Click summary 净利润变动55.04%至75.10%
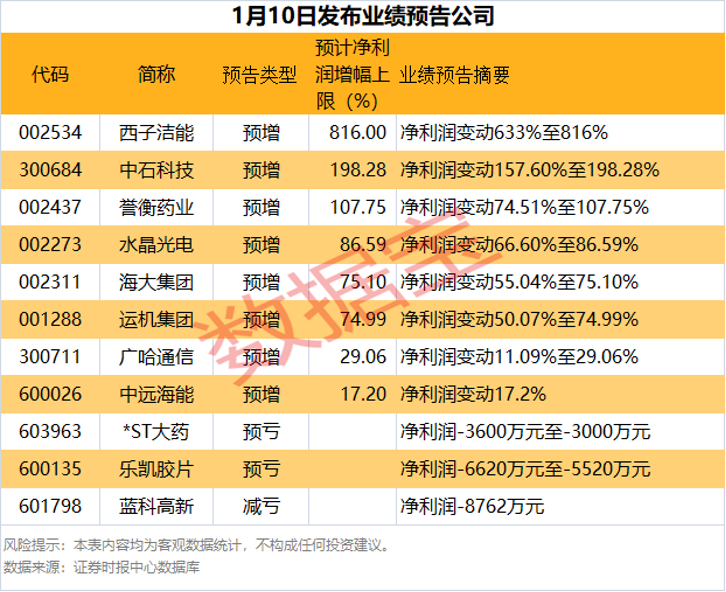This screenshot has height=592, width=726. pyautogui.click(x=519, y=283)
